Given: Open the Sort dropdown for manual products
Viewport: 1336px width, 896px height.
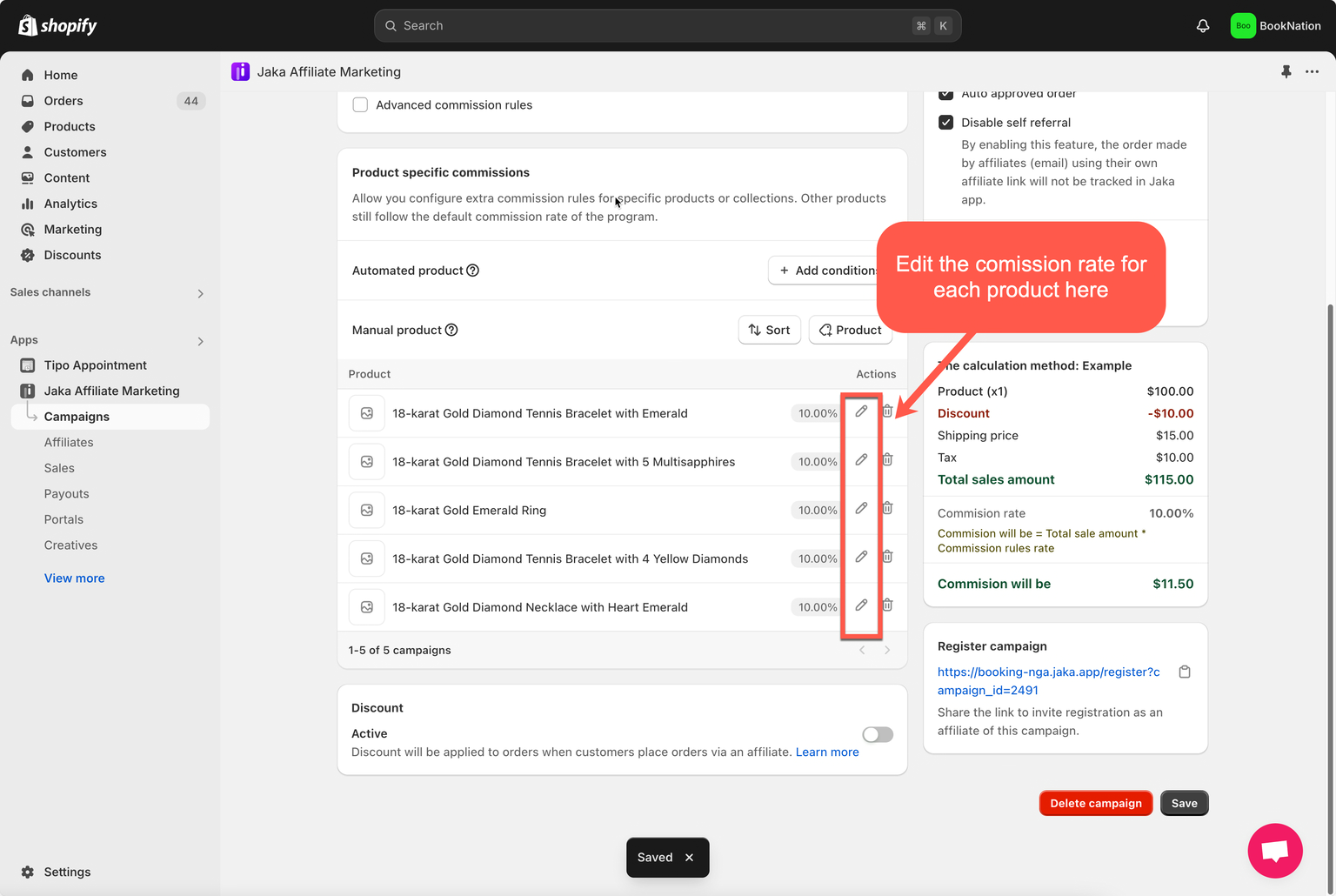Looking at the screenshot, I should tap(769, 331).
